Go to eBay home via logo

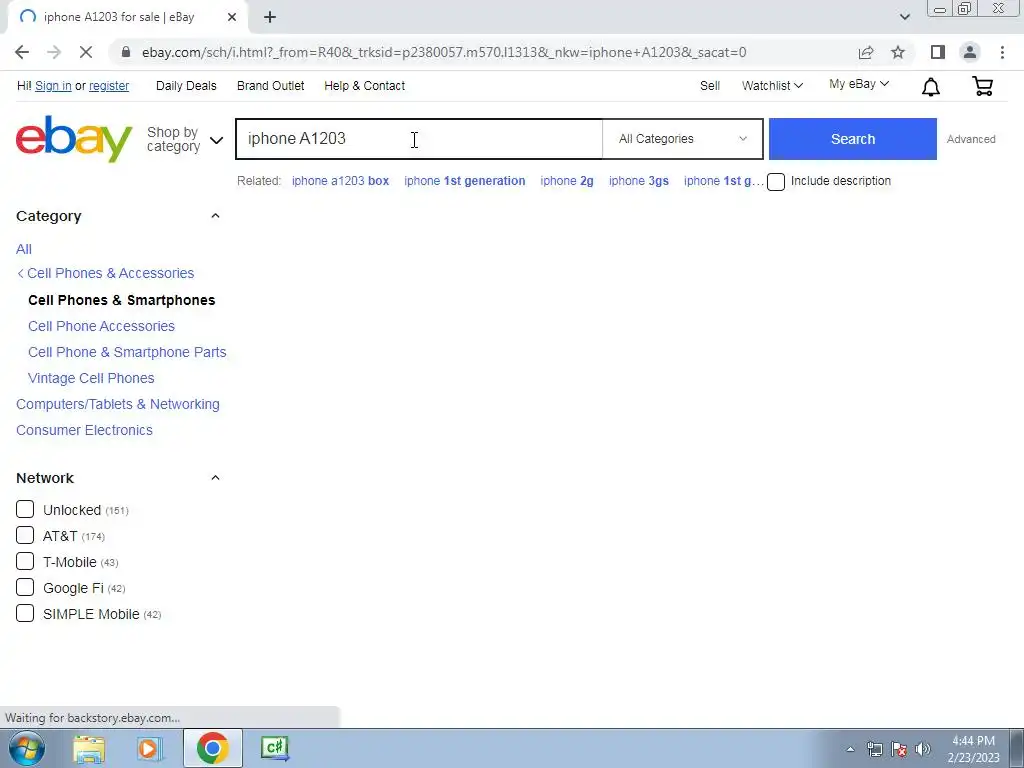pos(74,138)
